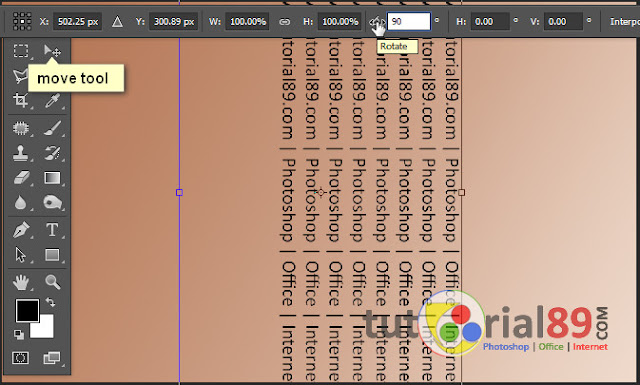Select the Eyedropper tool

point(52,100)
